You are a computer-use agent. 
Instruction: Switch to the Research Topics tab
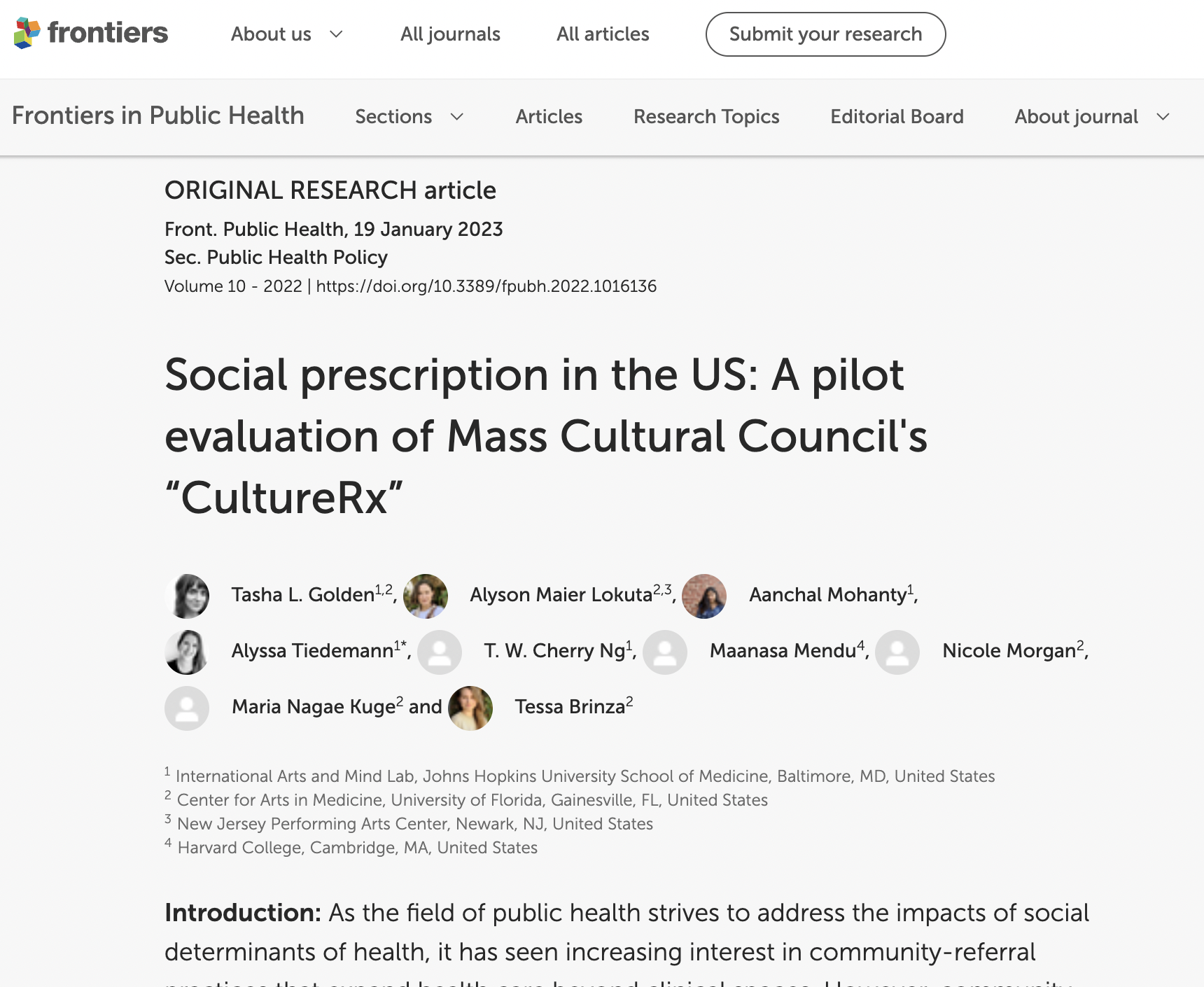(x=706, y=116)
